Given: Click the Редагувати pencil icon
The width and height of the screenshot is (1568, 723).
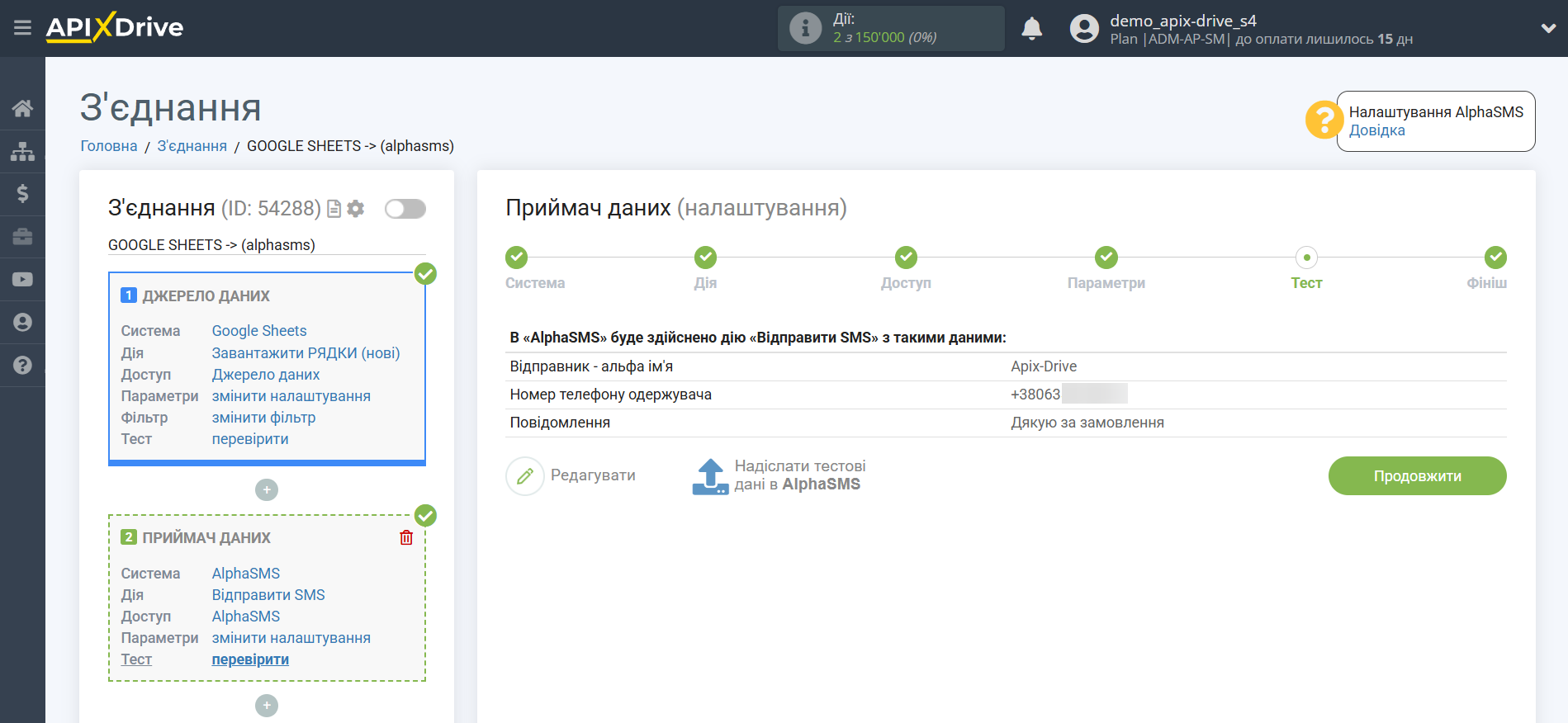Looking at the screenshot, I should (525, 476).
